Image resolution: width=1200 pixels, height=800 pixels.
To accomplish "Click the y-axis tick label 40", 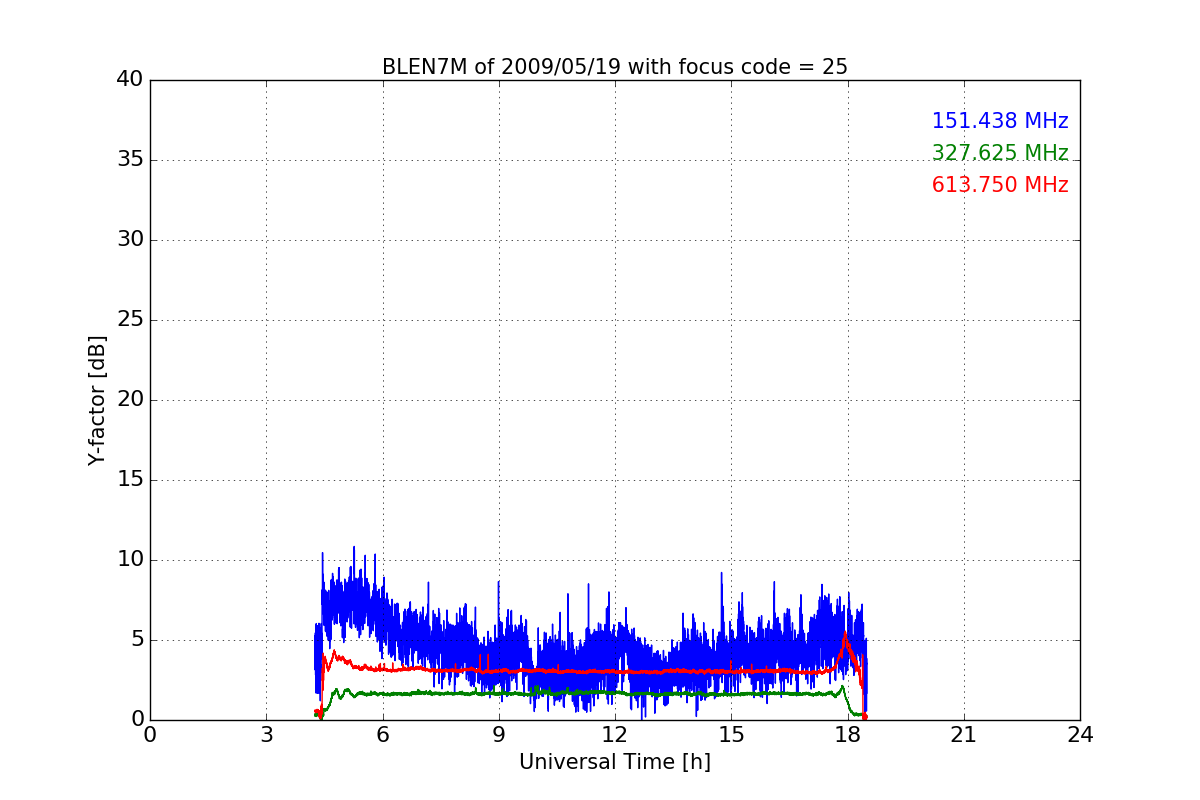I will pyautogui.click(x=130, y=80).
